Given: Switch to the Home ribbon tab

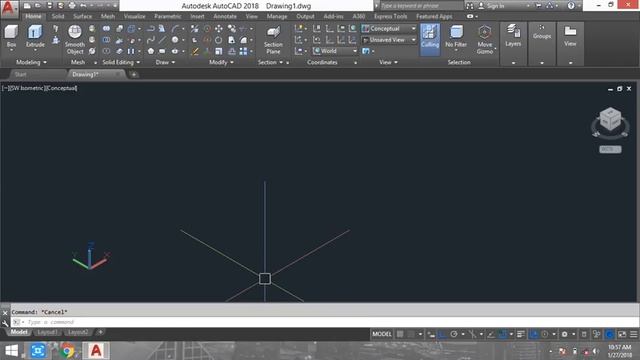Looking at the screenshot, I should 33,16.
